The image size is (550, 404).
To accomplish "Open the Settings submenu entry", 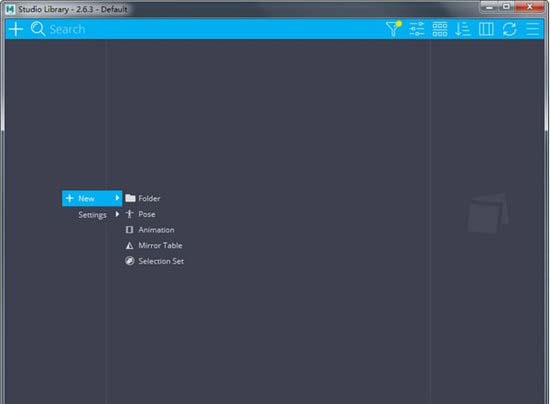I will tap(92, 215).
